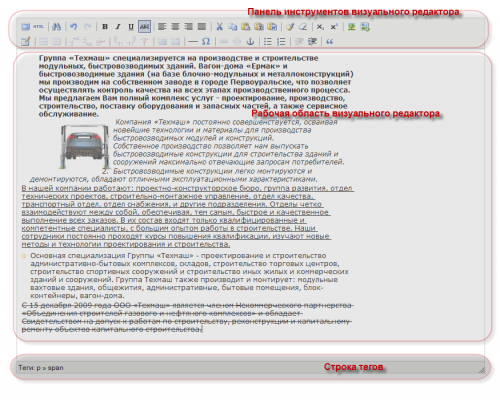Apply blockquote formatting
Image resolution: width=500 pixels, height=406 pixels.
329,42
